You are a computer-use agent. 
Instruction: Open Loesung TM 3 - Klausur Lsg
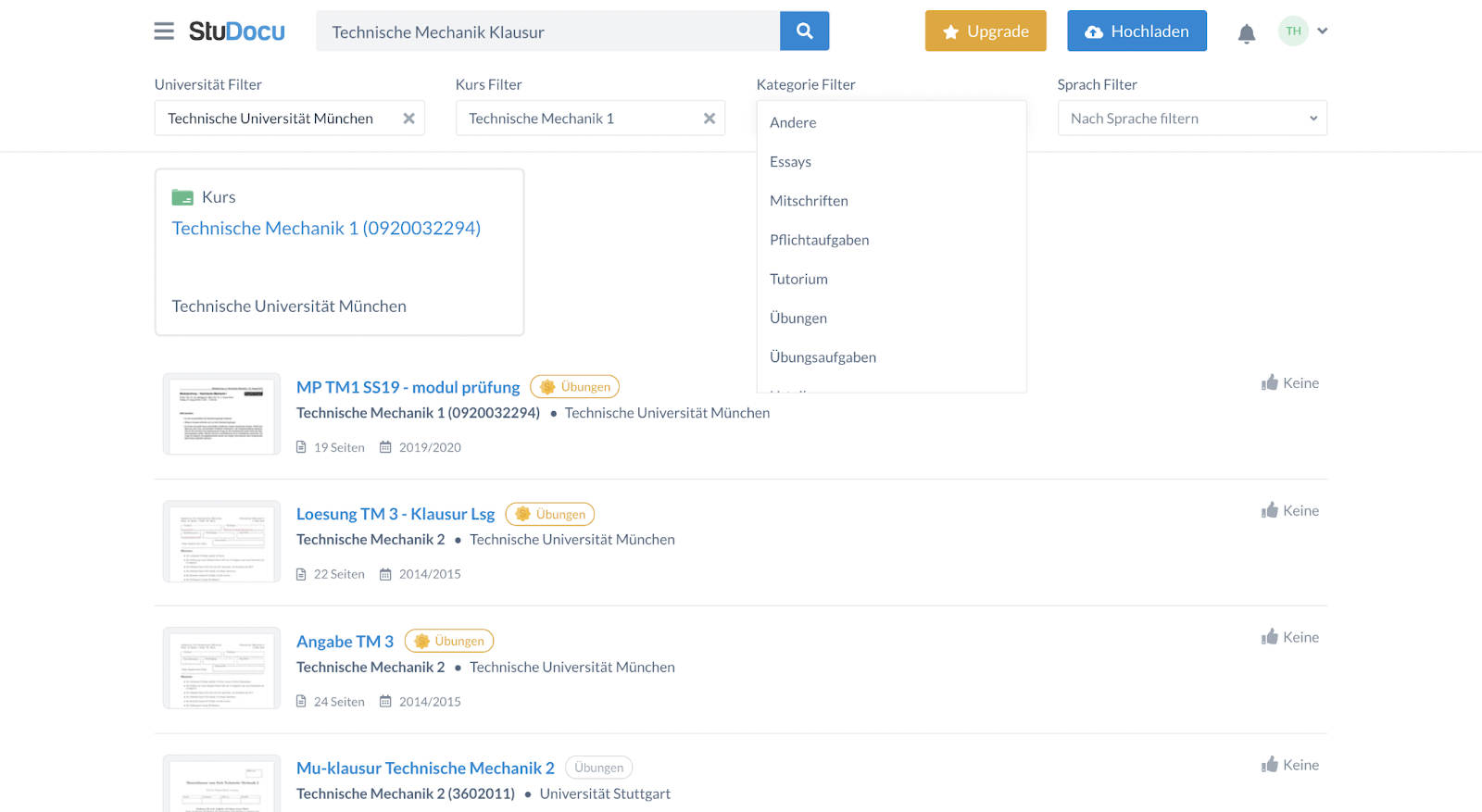pyautogui.click(x=396, y=514)
